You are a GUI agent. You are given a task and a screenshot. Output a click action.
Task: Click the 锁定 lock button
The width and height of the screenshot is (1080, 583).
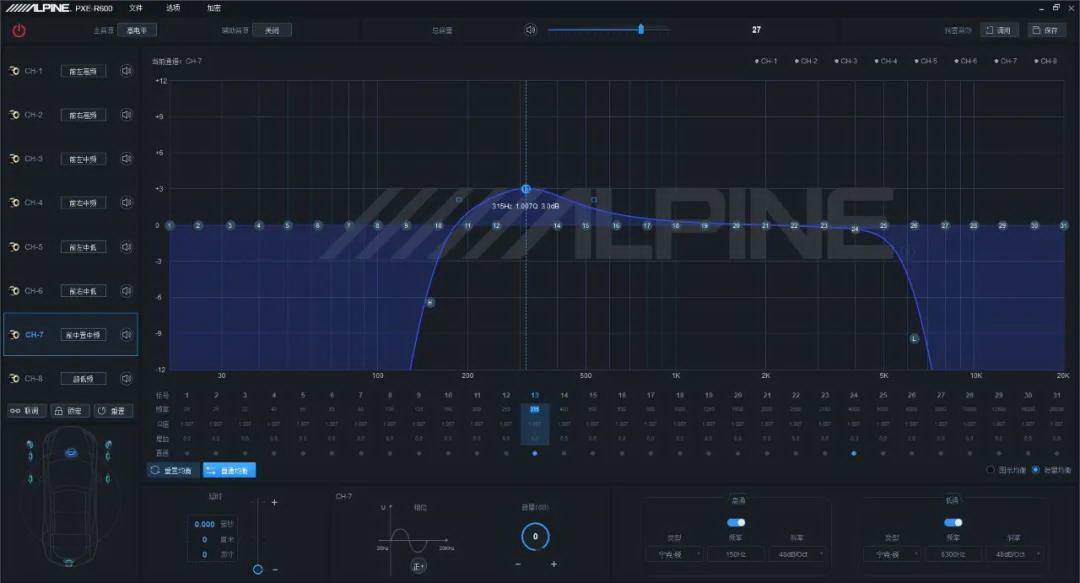coord(69,411)
